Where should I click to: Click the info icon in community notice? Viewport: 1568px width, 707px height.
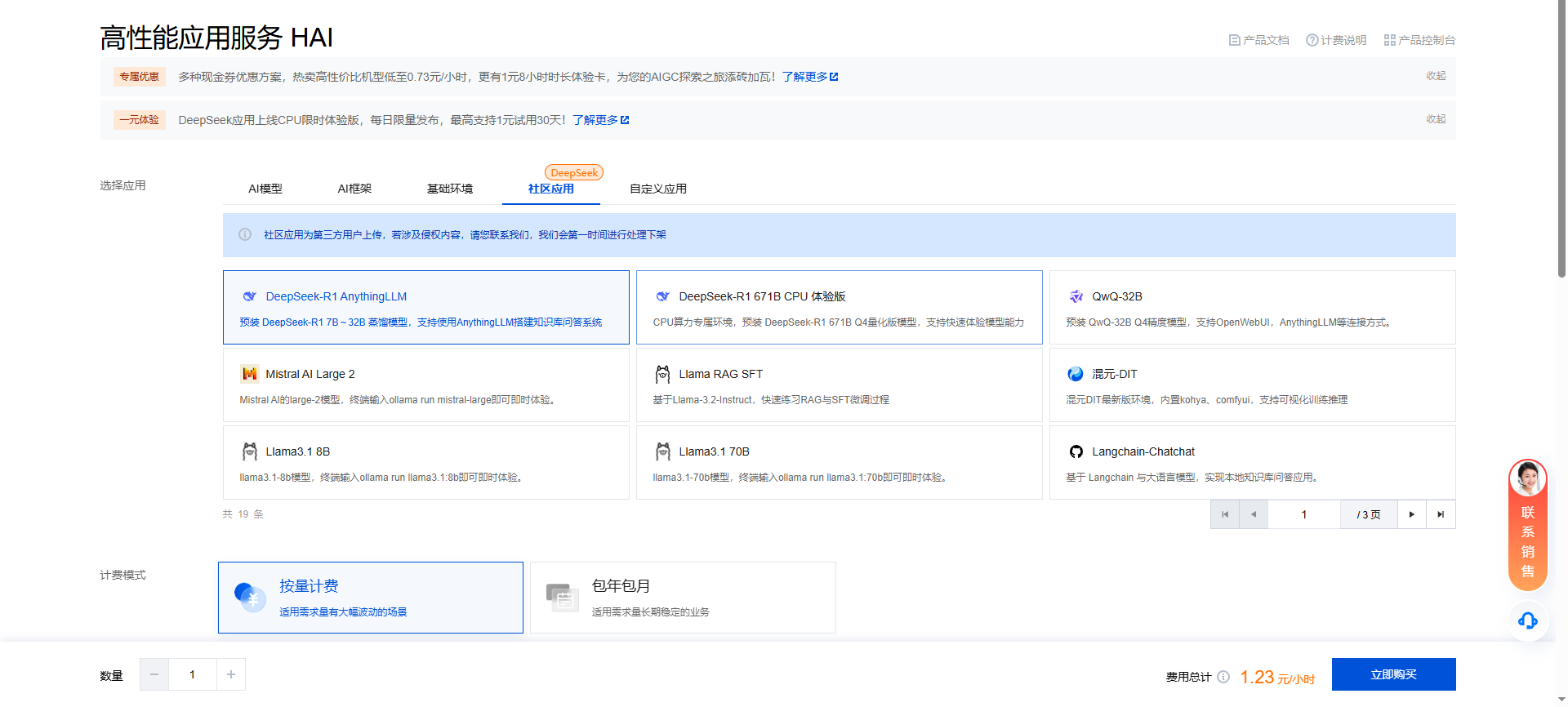pos(245,235)
